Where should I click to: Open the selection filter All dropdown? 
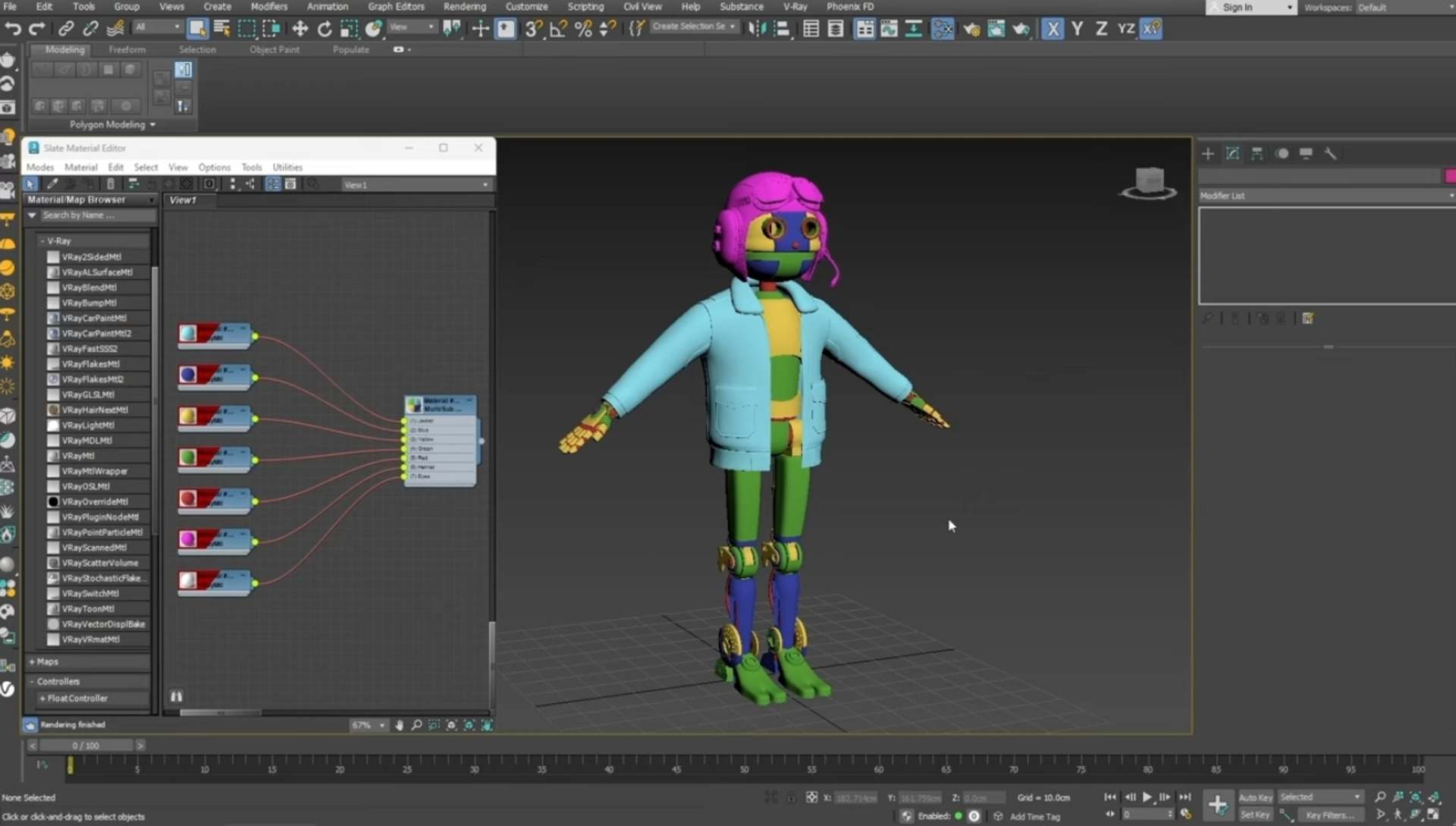157,27
